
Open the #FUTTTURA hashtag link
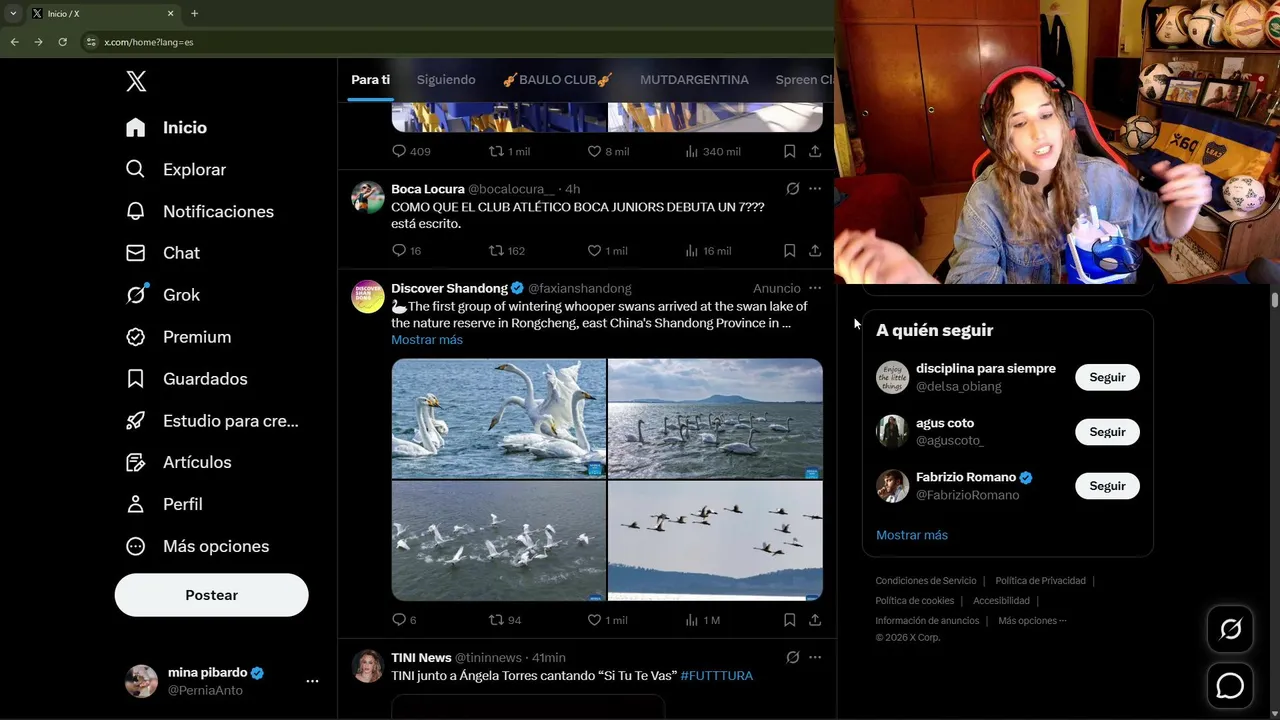(717, 676)
